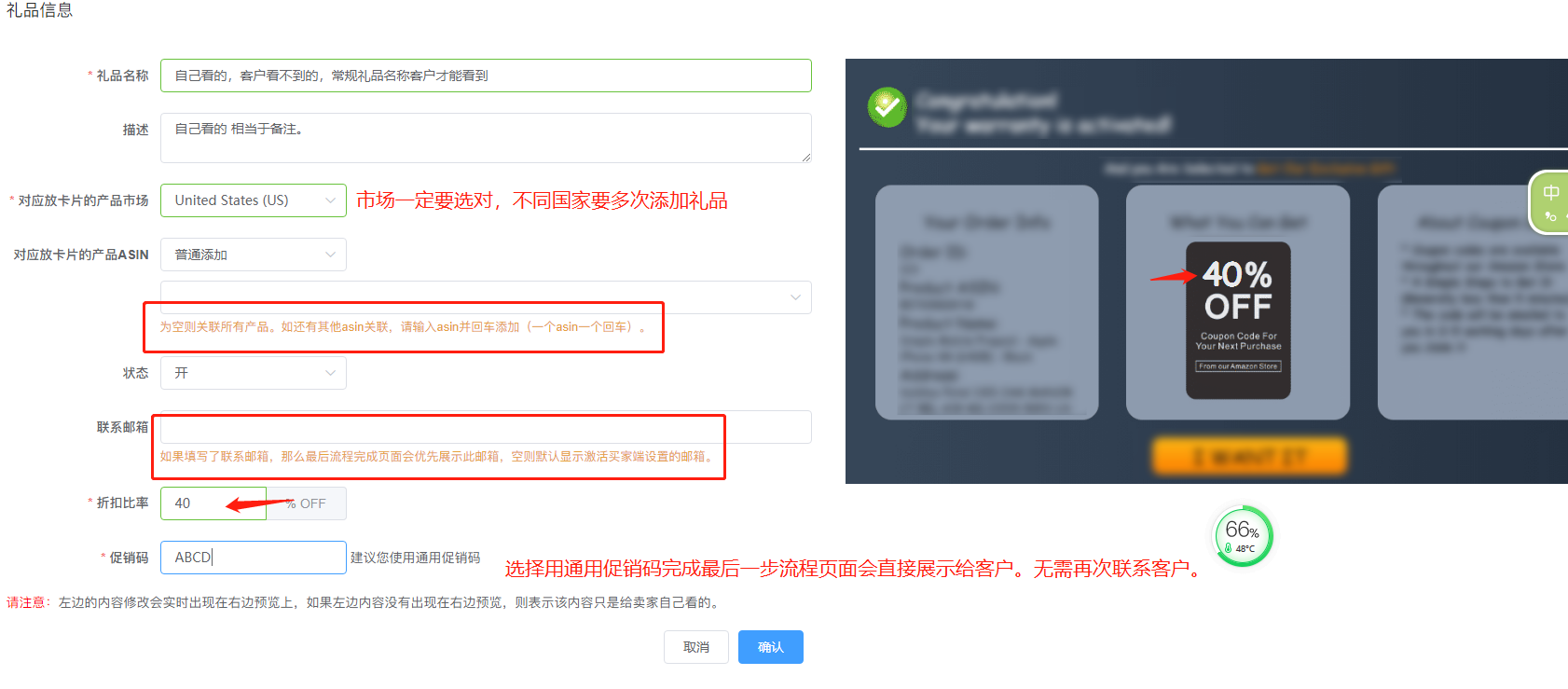This screenshot has height=689, width=1568.
Task: Select the 折扣比率 discount rate field
Action: (x=213, y=503)
